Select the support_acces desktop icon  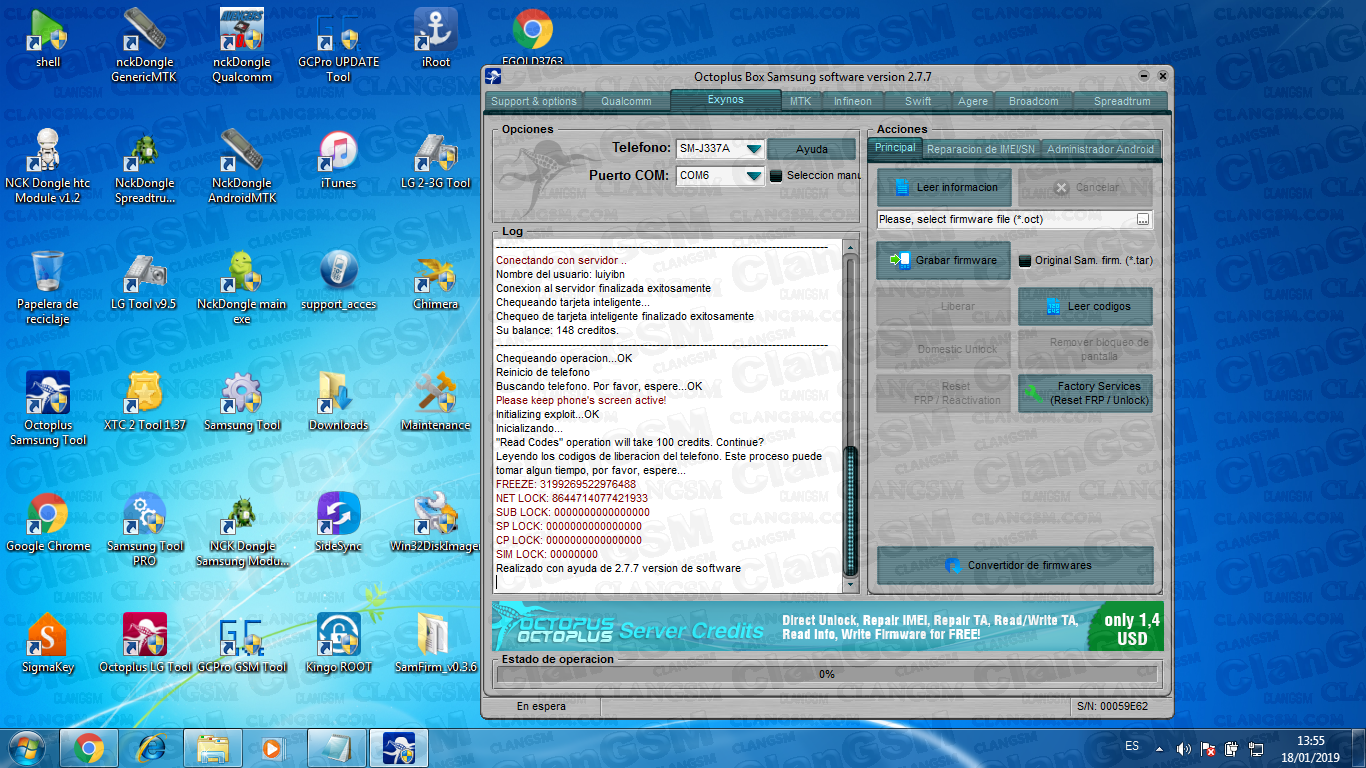tap(338, 282)
